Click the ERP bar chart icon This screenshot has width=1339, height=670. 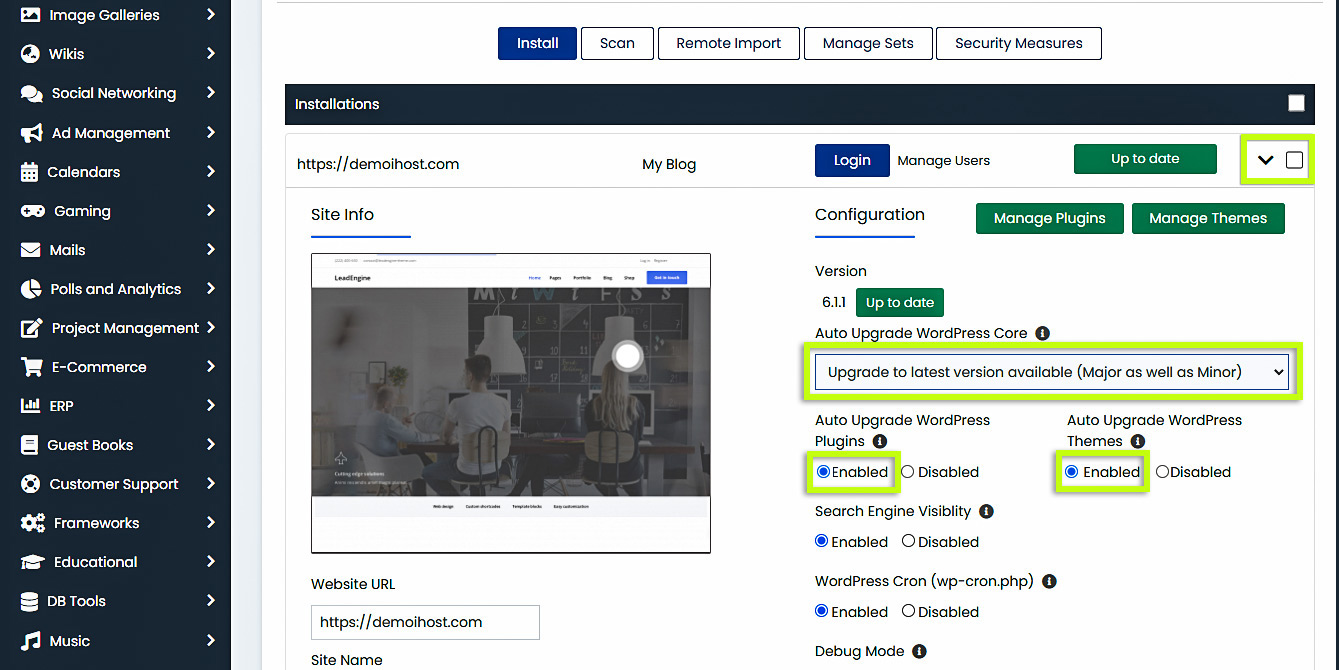31,406
